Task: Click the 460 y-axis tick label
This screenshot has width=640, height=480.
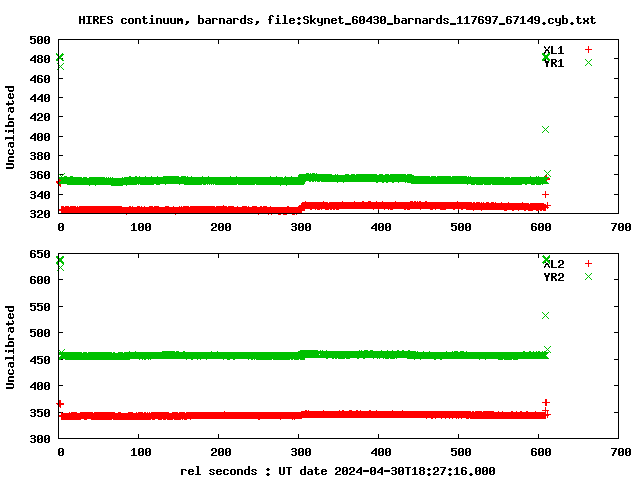Action: click(40, 78)
